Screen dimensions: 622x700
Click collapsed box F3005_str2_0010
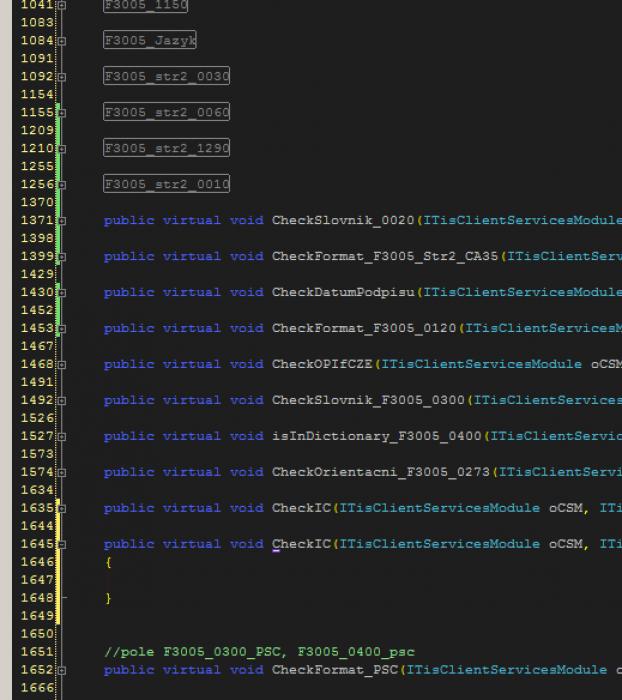(167, 183)
